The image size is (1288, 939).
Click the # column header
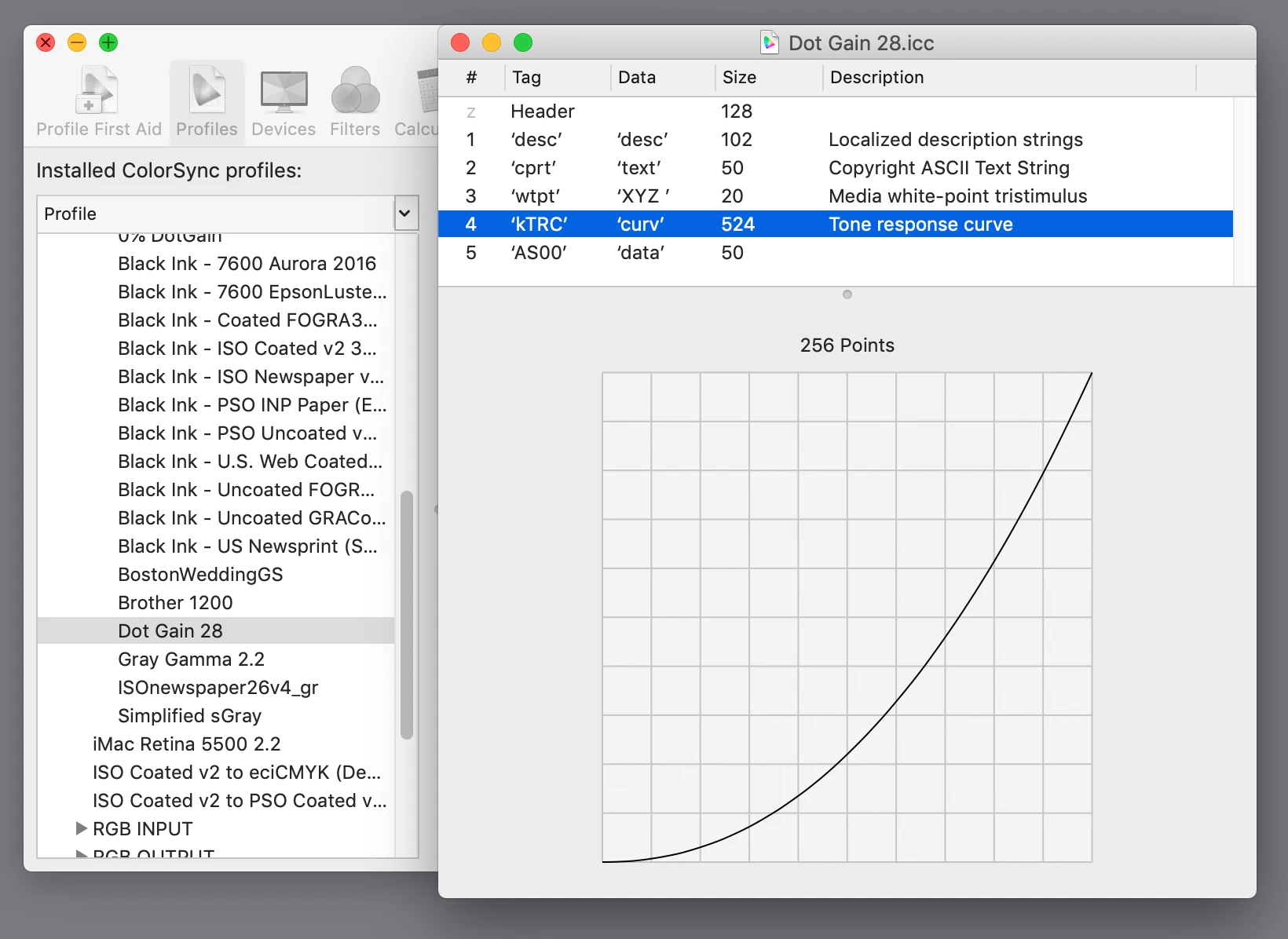471,77
